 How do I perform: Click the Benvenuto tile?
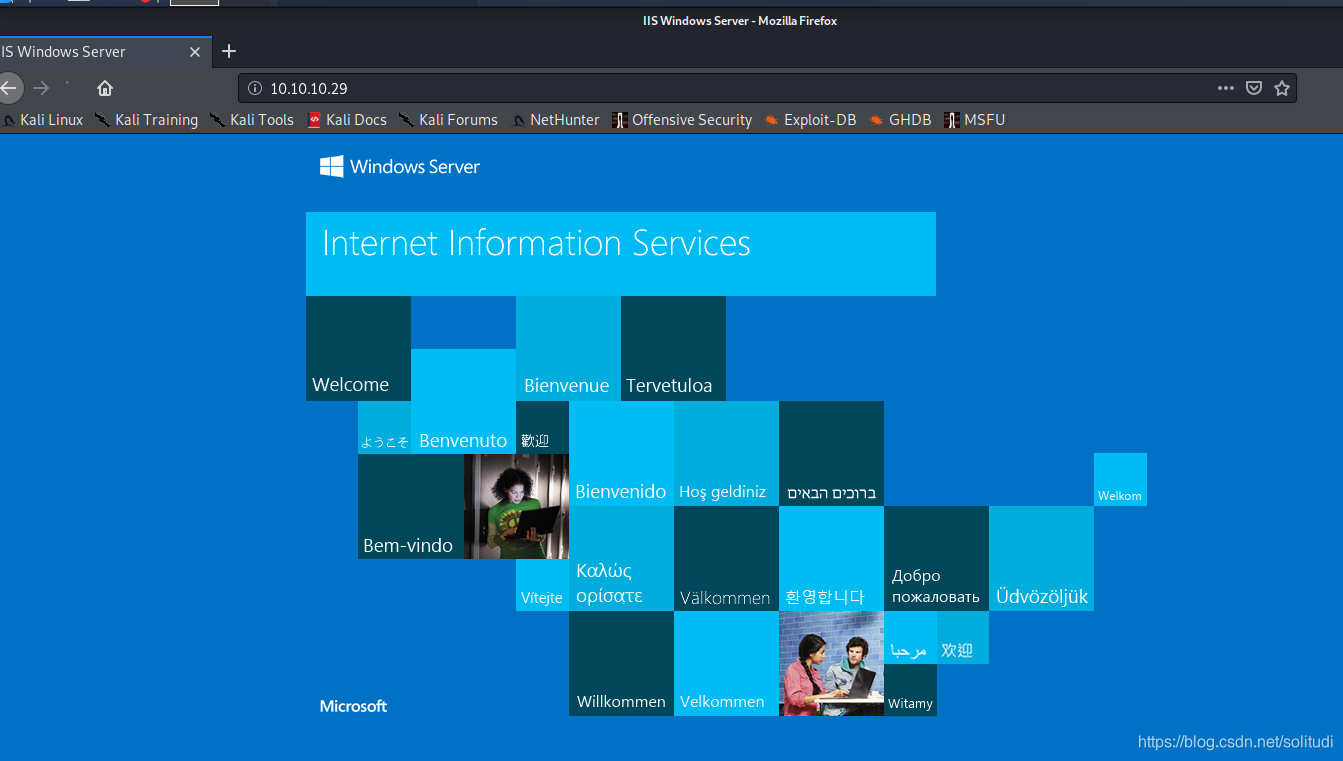pyautogui.click(x=463, y=401)
